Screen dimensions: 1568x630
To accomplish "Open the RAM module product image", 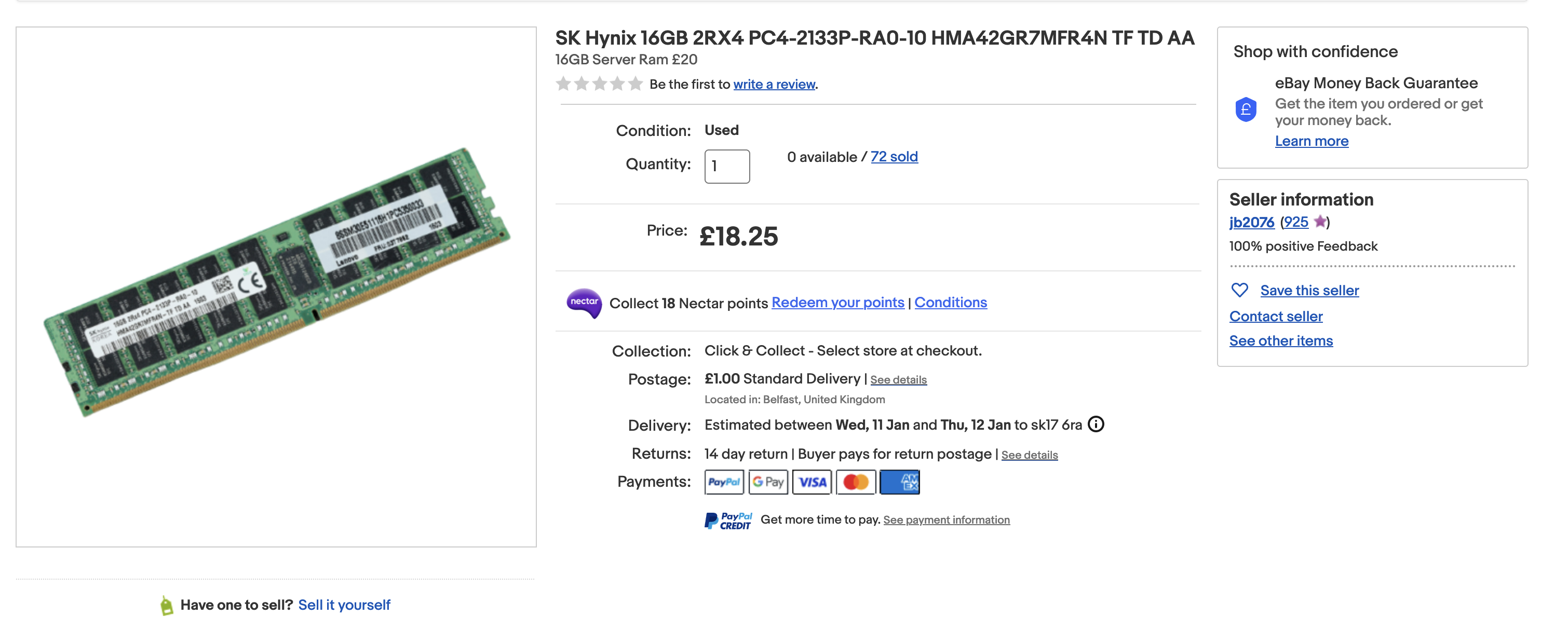I will point(276,286).
